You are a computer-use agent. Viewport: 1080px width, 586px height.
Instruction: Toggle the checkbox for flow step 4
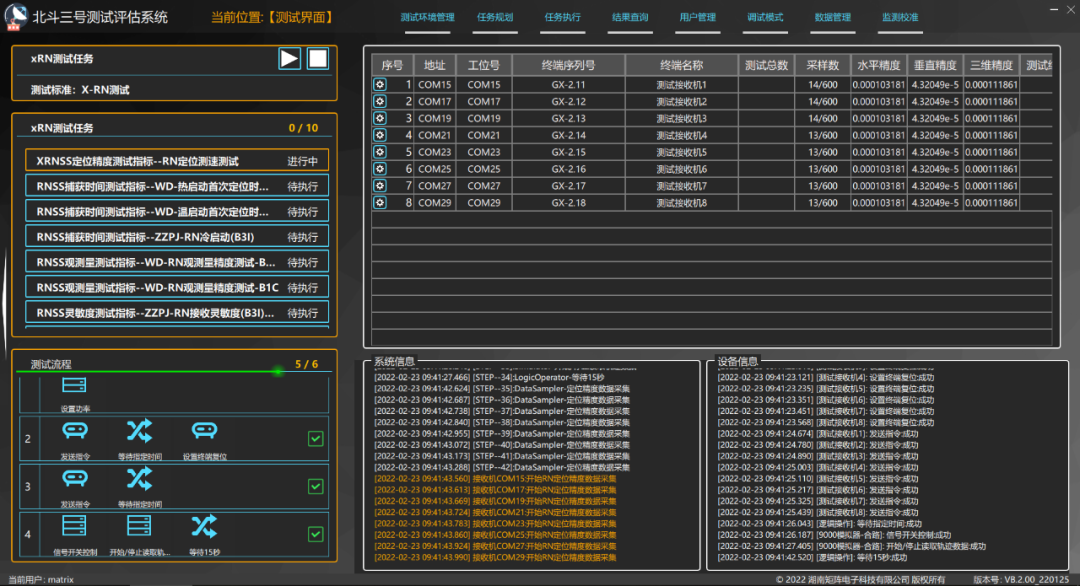coord(315,534)
